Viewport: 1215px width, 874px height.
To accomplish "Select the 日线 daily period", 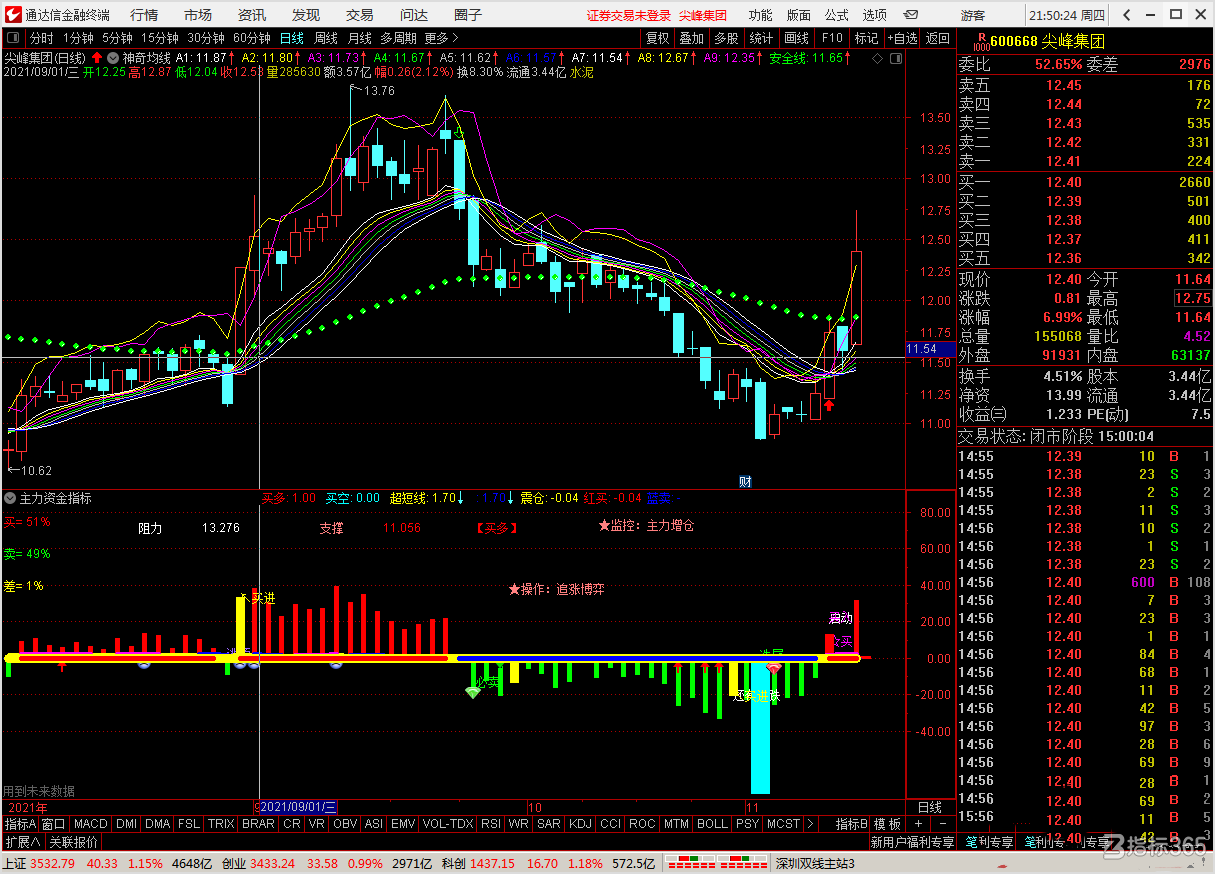I will (292, 38).
